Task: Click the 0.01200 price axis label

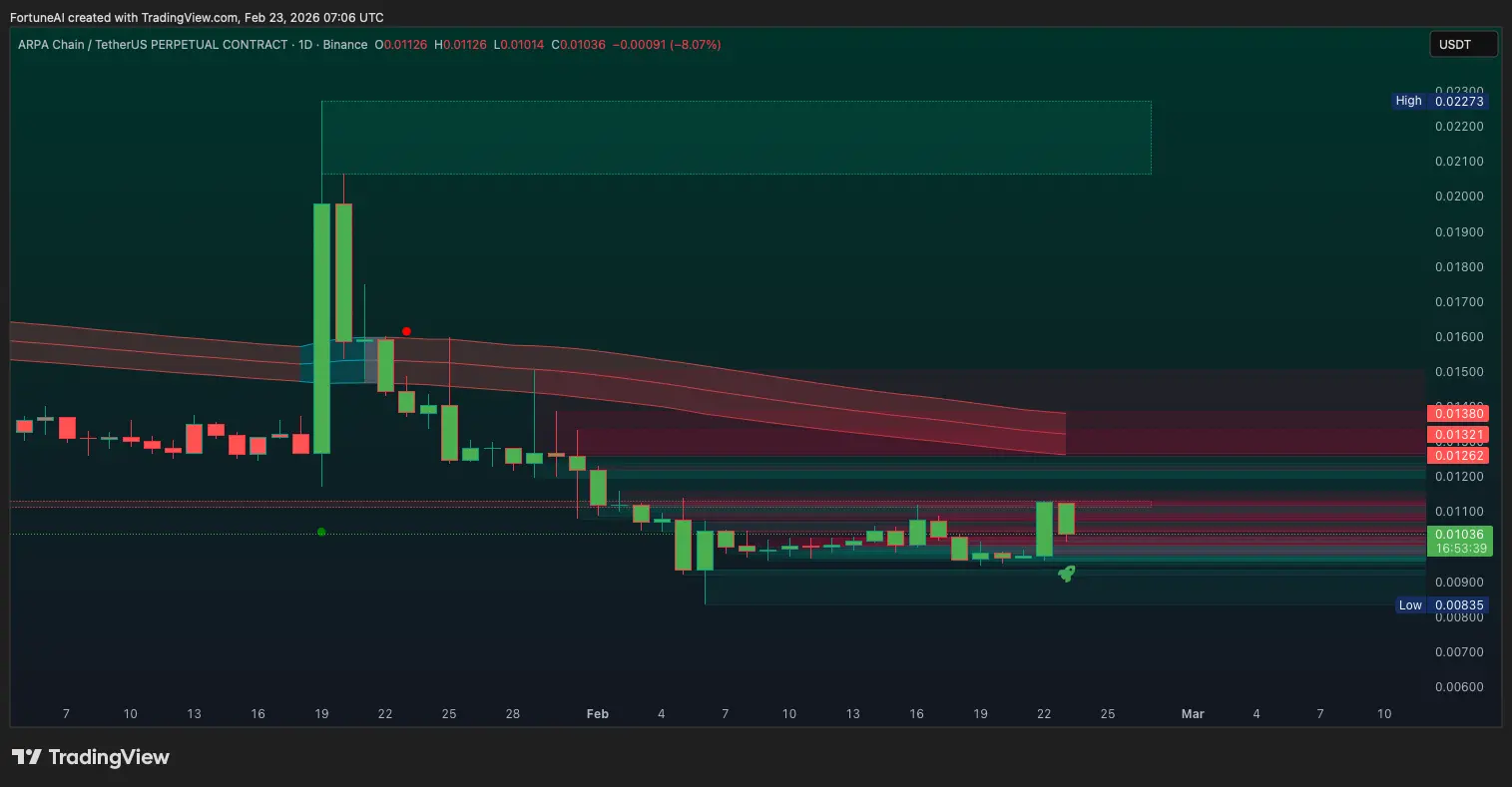Action: pos(1459,477)
